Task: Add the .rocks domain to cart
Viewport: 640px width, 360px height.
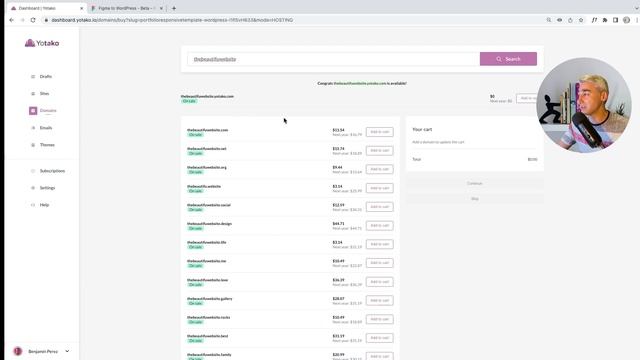Action: (380, 319)
